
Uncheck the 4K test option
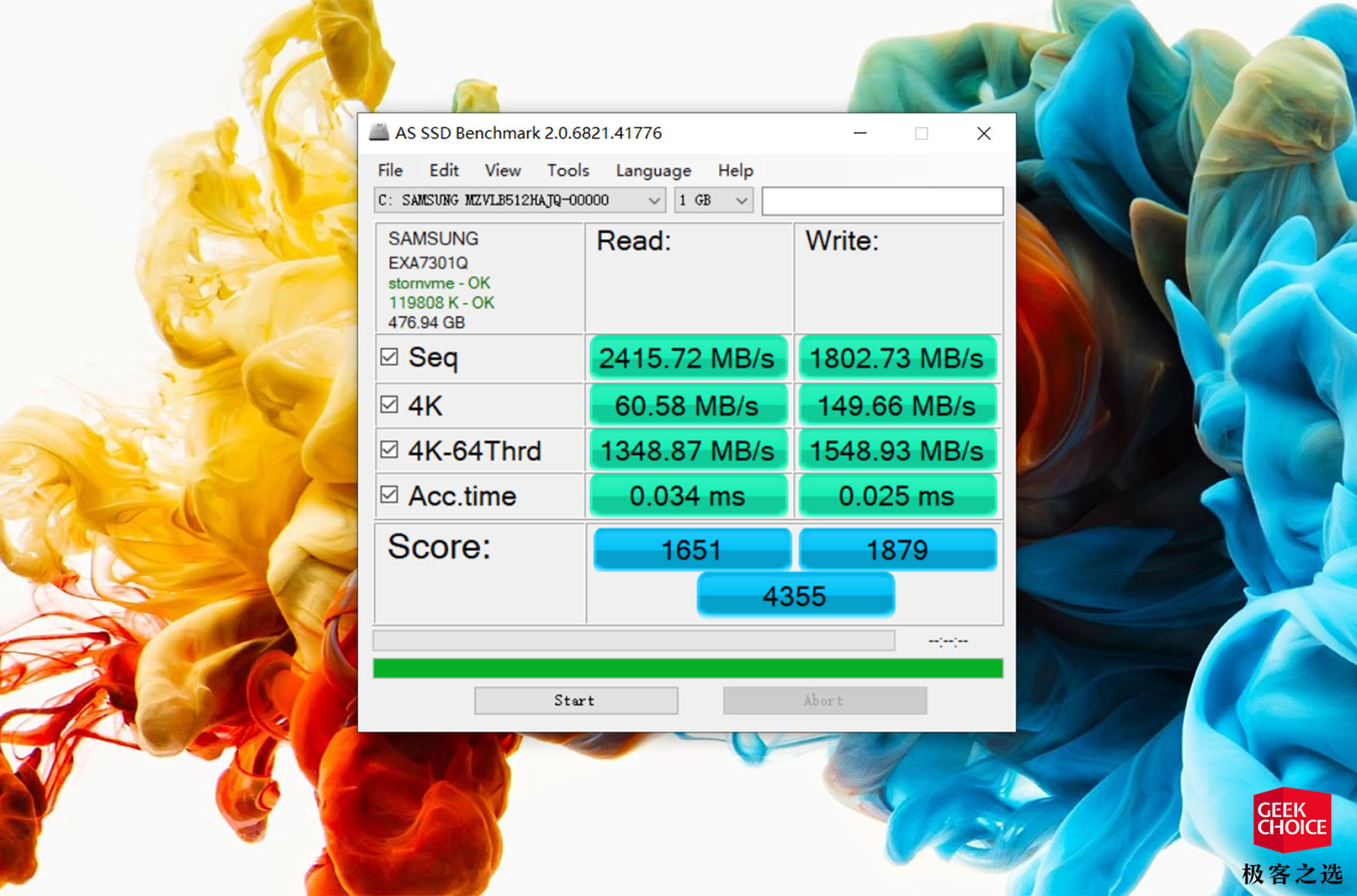390,405
